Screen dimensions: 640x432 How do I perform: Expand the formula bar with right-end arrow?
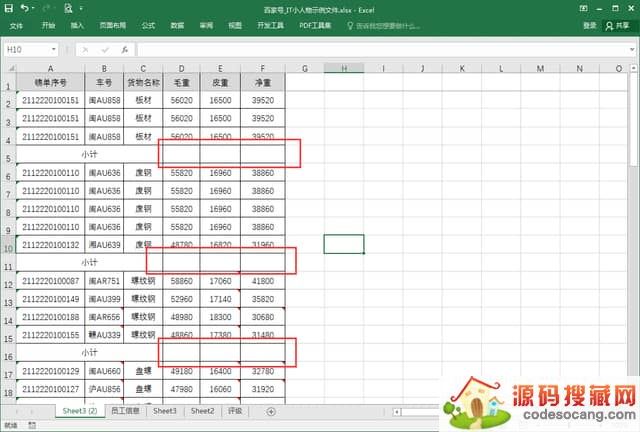[x=632, y=50]
